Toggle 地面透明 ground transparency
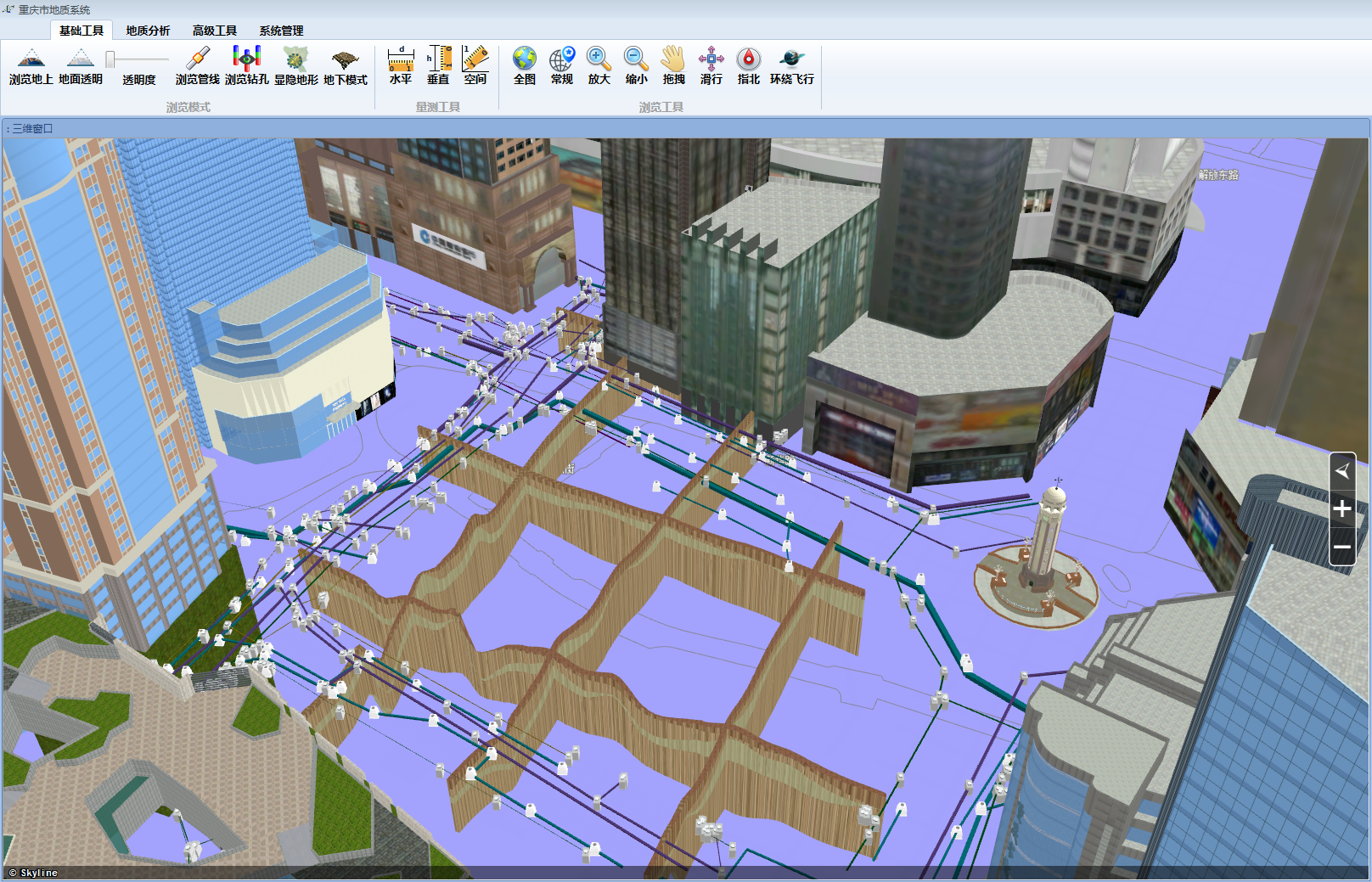Image resolution: width=1372 pixels, height=882 pixels. (81, 66)
